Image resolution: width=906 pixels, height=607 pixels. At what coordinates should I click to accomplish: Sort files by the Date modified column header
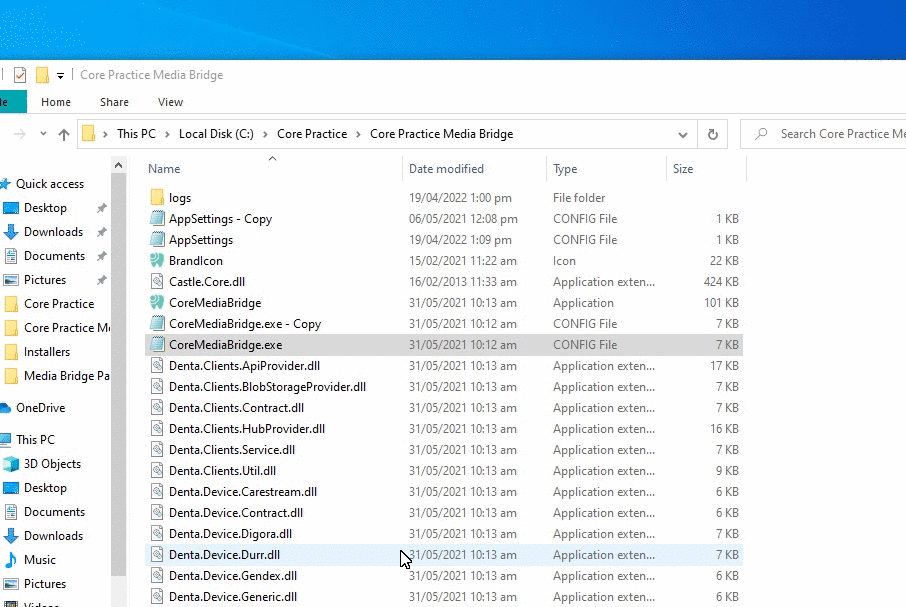coord(446,169)
